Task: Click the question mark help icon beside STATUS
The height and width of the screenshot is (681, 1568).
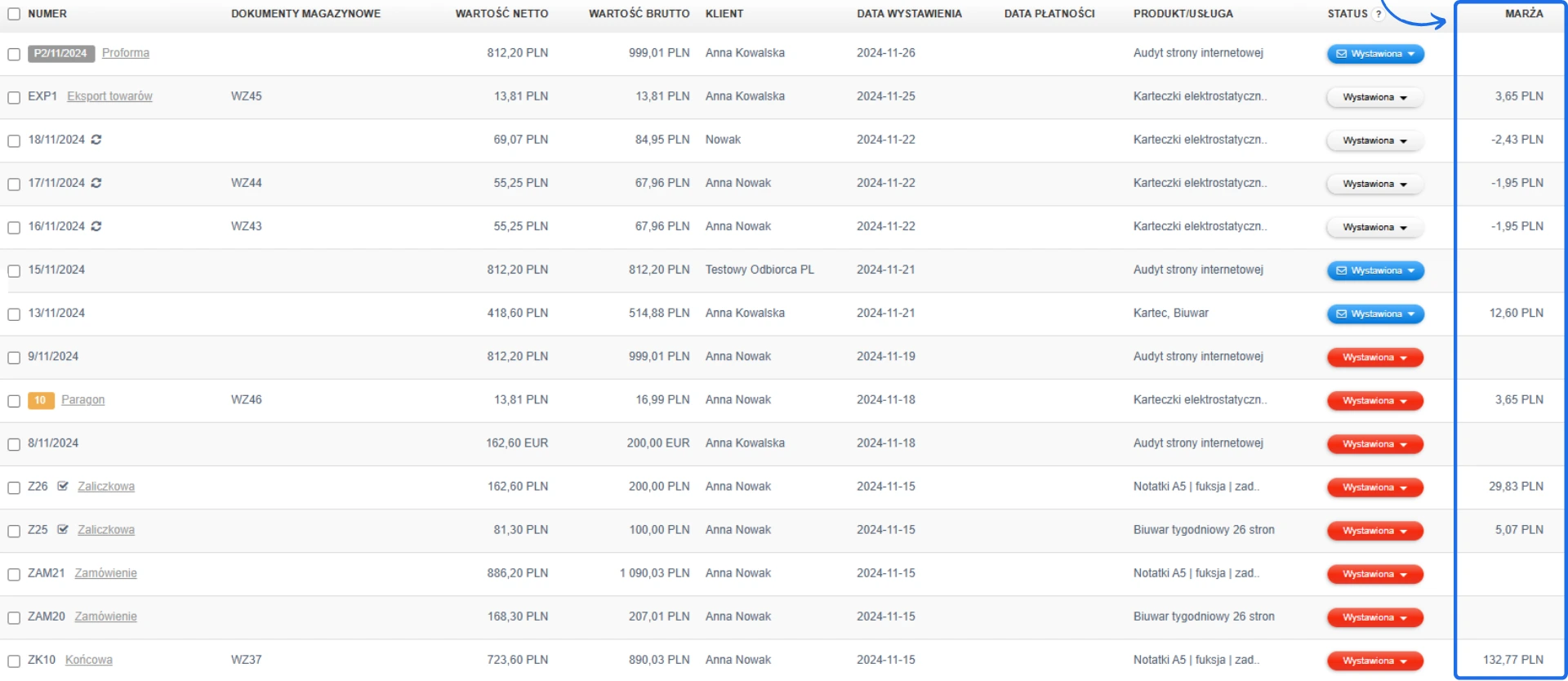Action: [1379, 14]
